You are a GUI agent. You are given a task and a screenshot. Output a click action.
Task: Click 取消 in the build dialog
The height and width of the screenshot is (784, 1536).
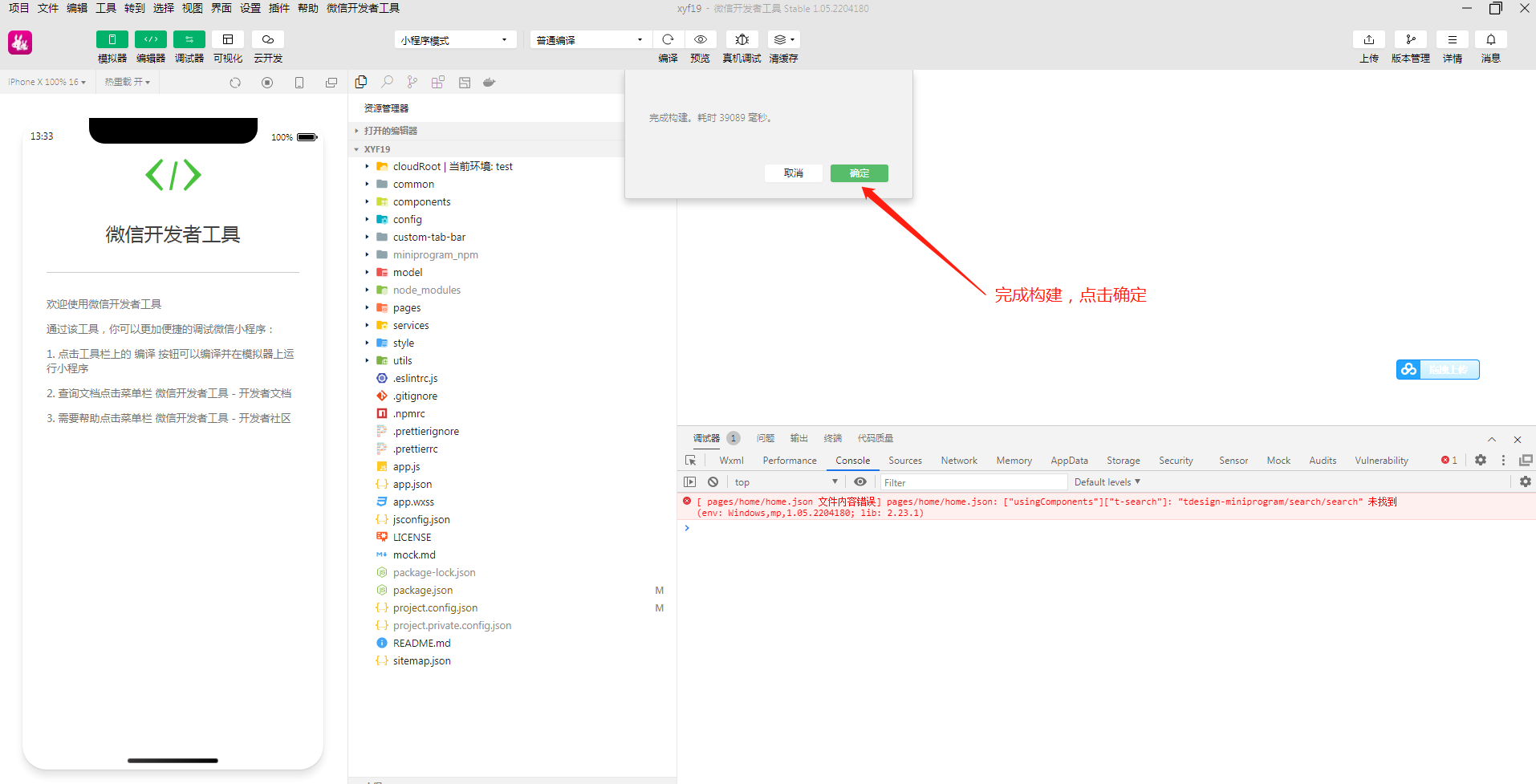[794, 173]
